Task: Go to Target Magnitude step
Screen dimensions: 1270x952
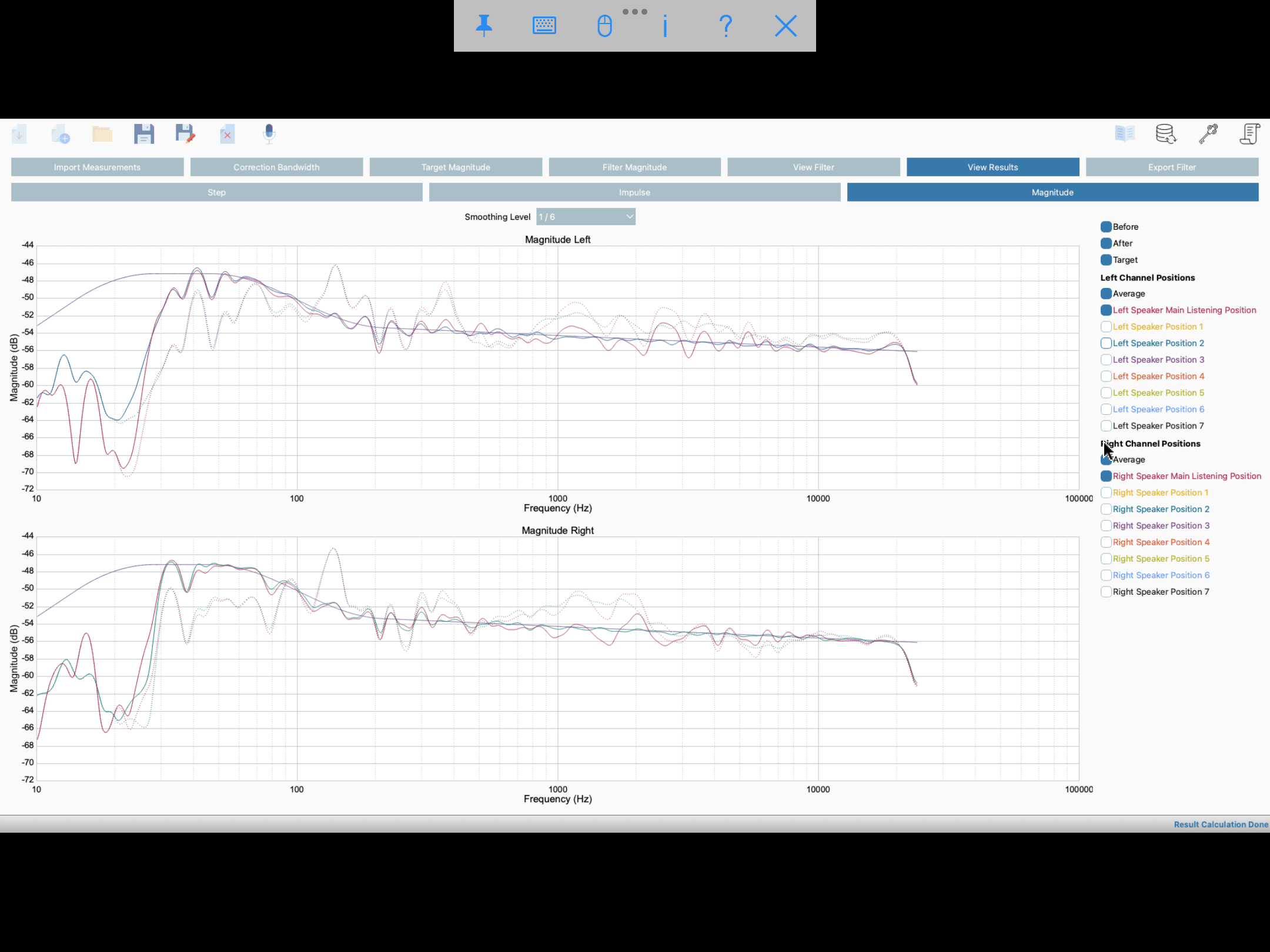Action: 456,167
